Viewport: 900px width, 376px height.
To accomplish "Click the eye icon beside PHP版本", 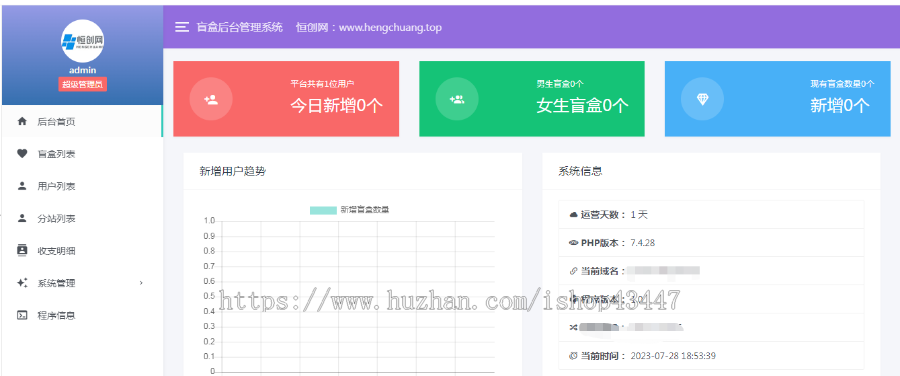I will pyautogui.click(x=573, y=243).
